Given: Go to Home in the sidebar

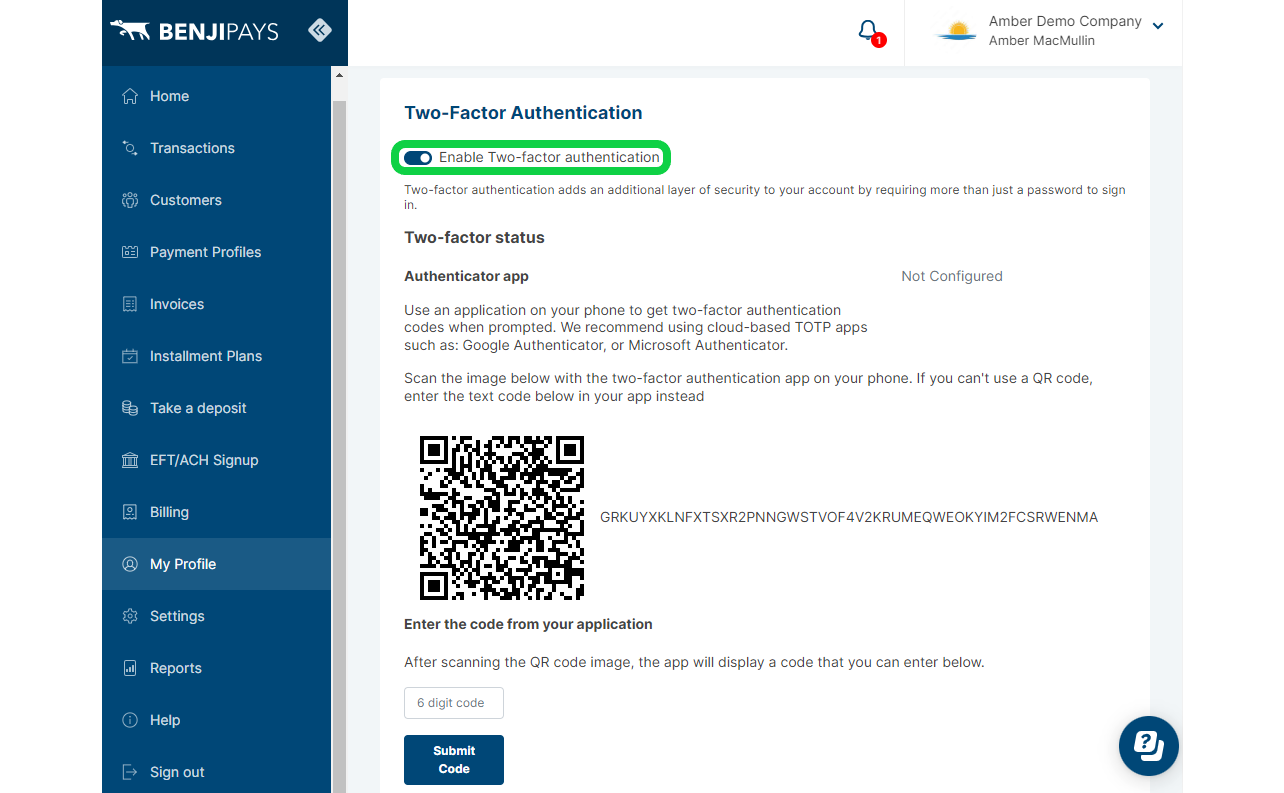Looking at the screenshot, I should [x=216, y=96].
